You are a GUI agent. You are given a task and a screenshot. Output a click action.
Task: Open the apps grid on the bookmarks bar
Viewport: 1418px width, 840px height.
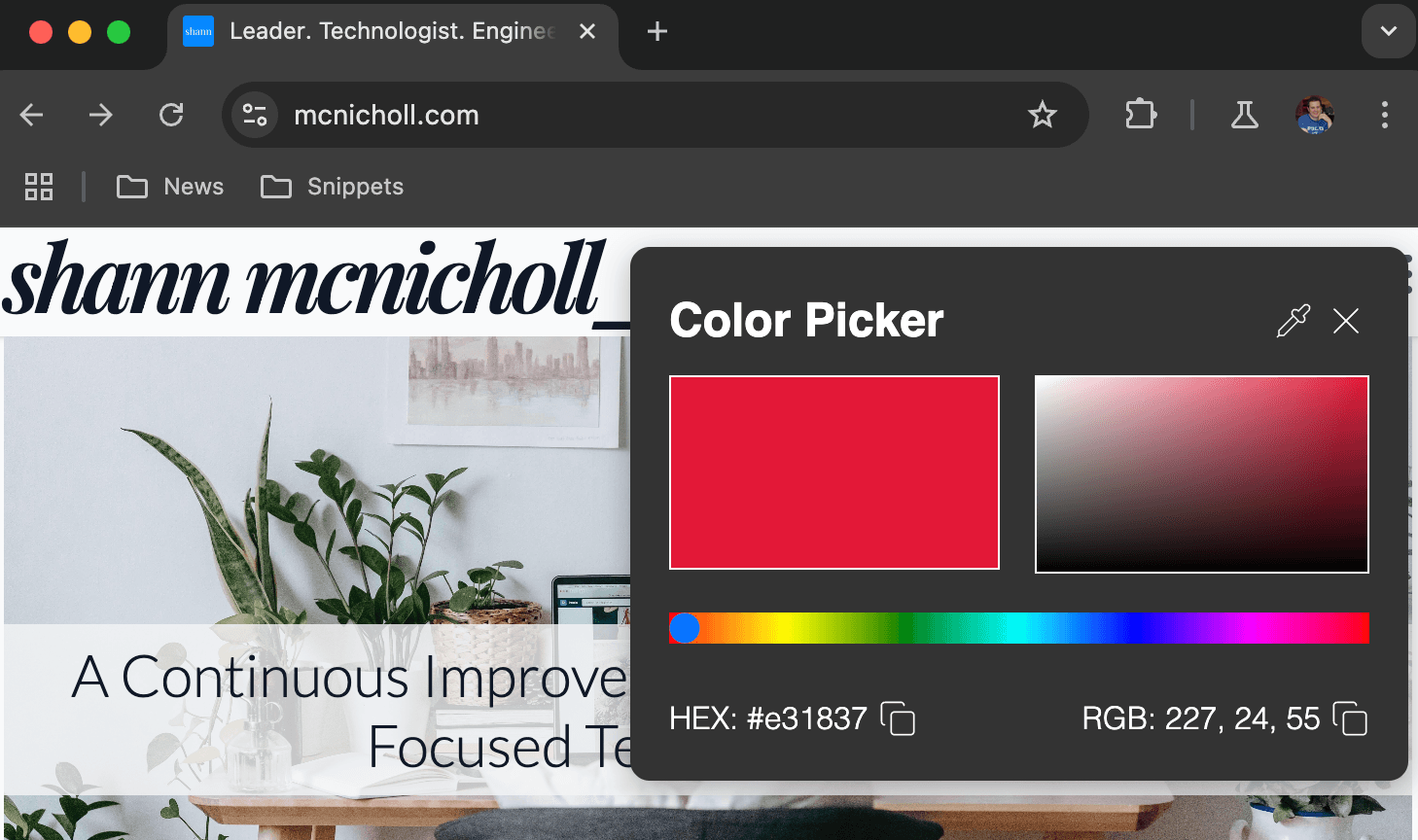pyautogui.click(x=39, y=186)
